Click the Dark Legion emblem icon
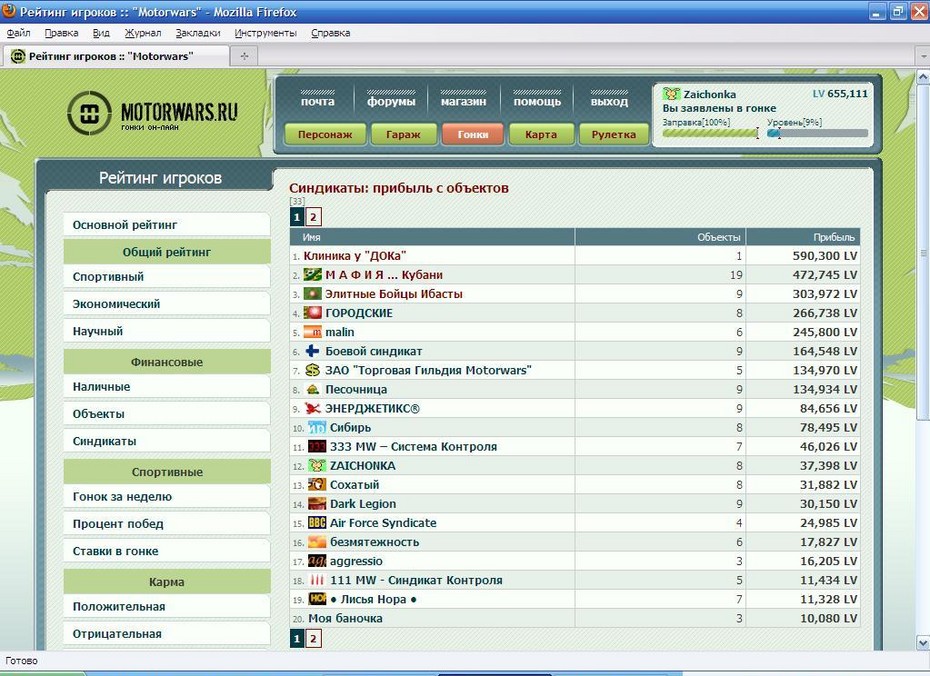Viewport: 930px width, 676px height. click(x=317, y=503)
